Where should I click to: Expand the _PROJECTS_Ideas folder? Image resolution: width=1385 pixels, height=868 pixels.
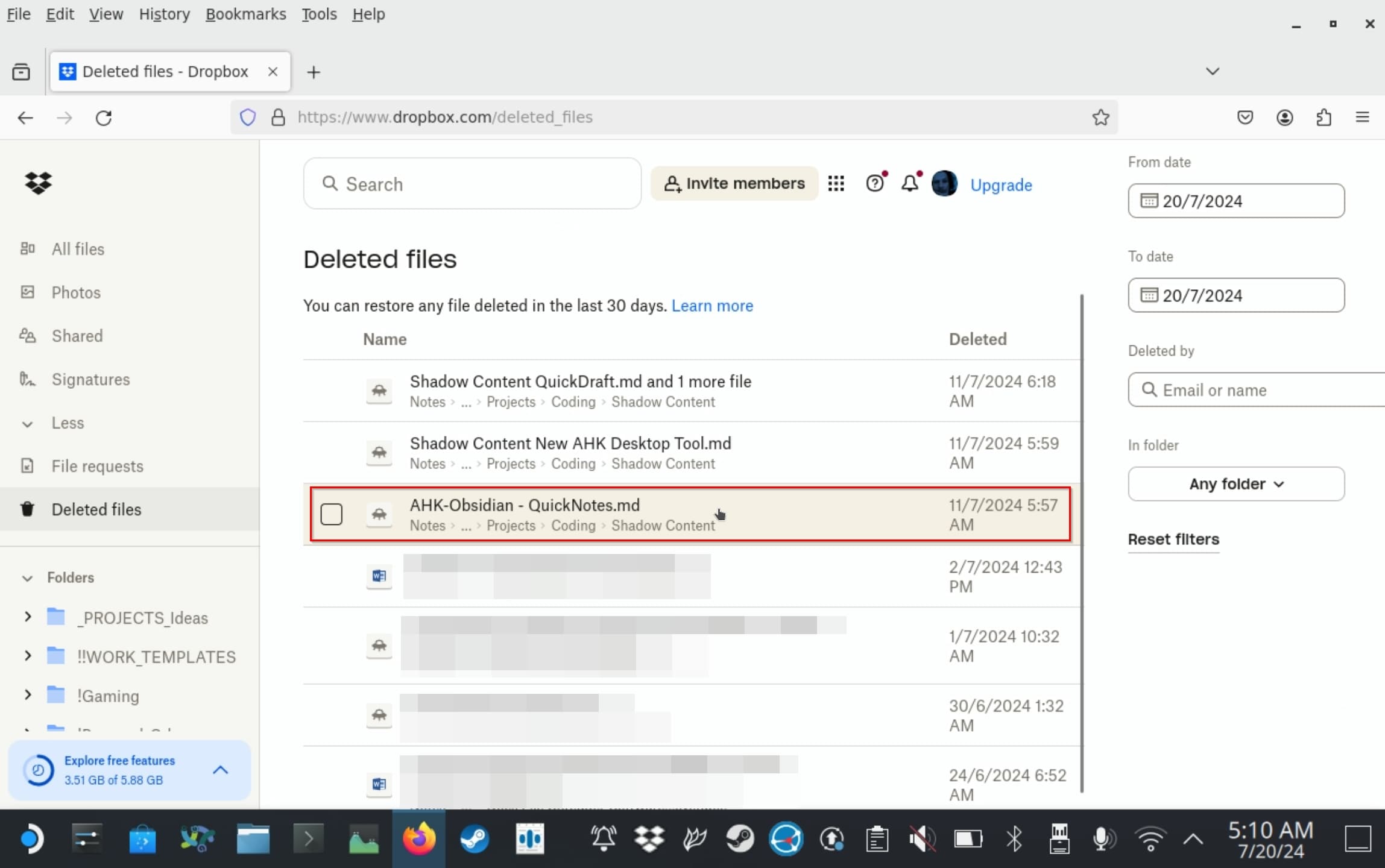coord(28,617)
